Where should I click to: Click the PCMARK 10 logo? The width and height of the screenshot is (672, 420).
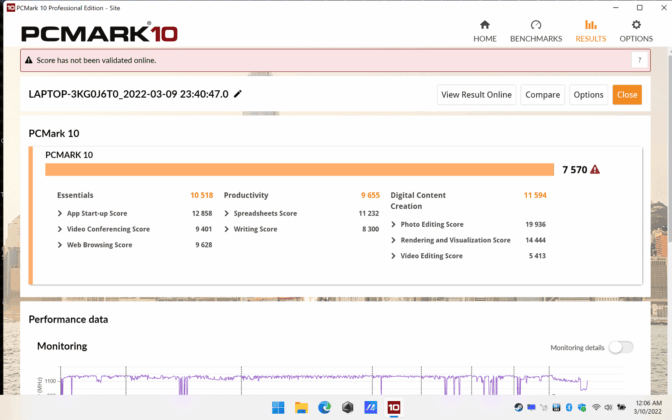[99, 33]
